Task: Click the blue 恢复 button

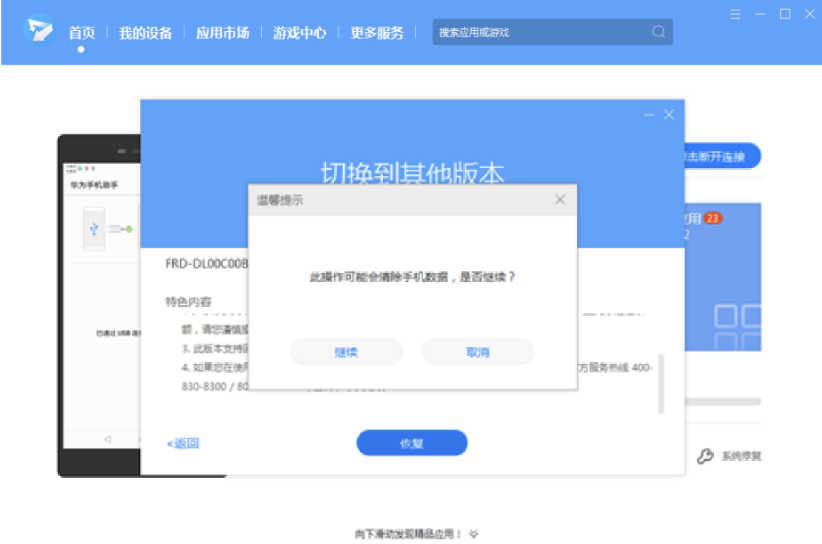Action: [x=412, y=443]
